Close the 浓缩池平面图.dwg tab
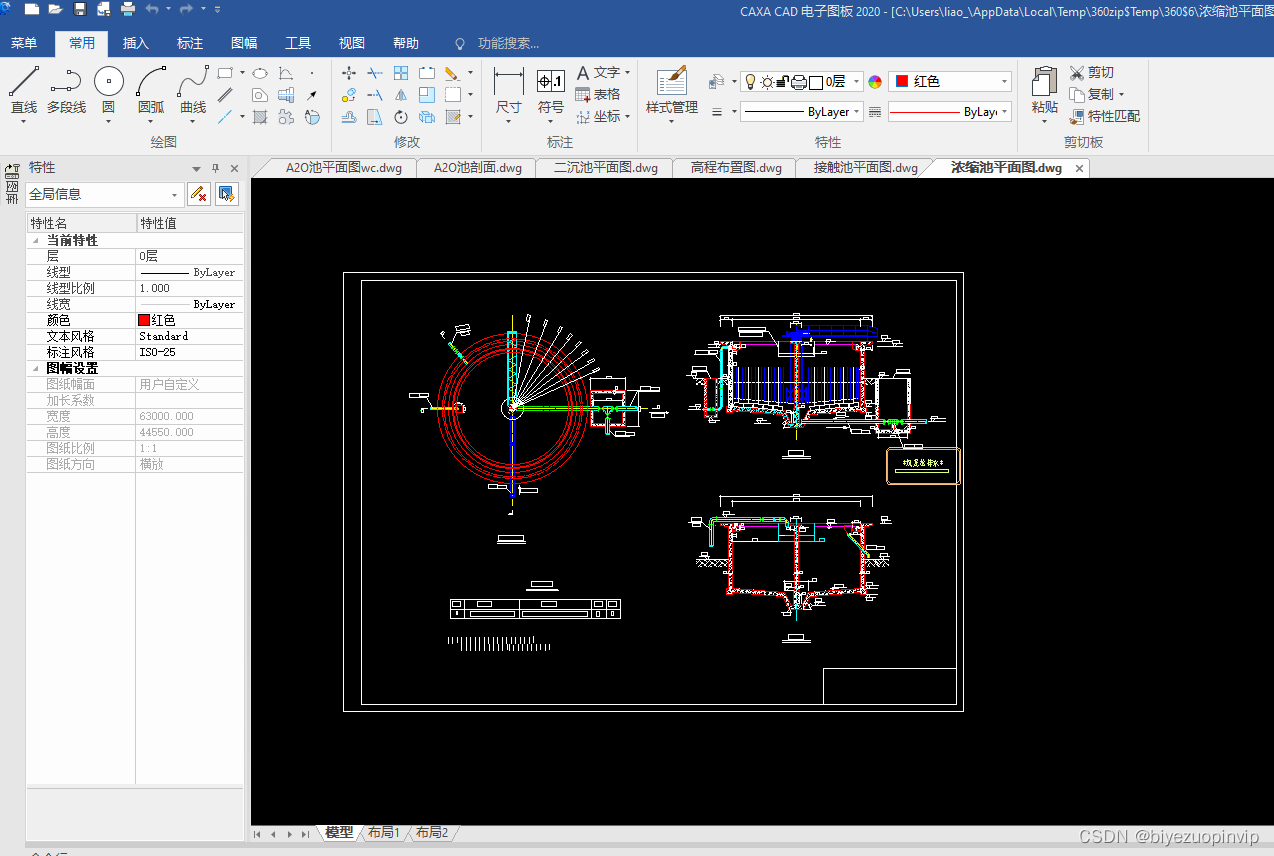Screen dimensions: 1274x856 1079,168
